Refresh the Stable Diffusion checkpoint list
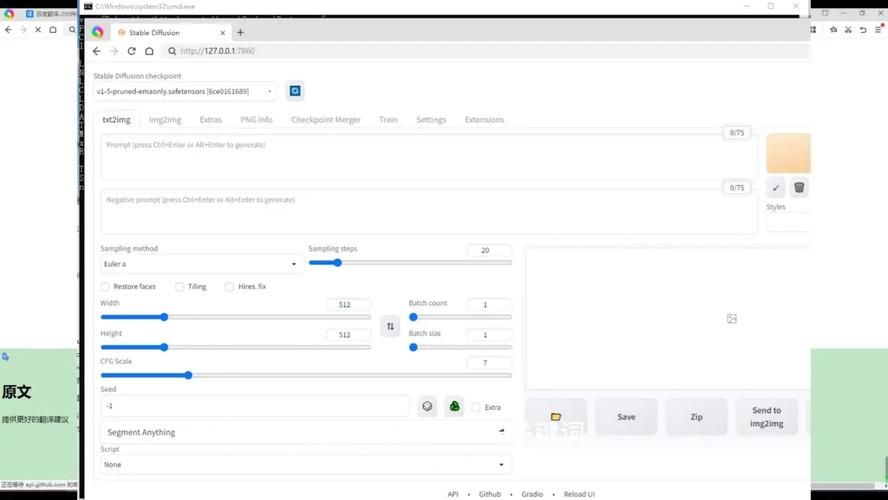Image resolution: width=888 pixels, height=500 pixels. tap(295, 91)
